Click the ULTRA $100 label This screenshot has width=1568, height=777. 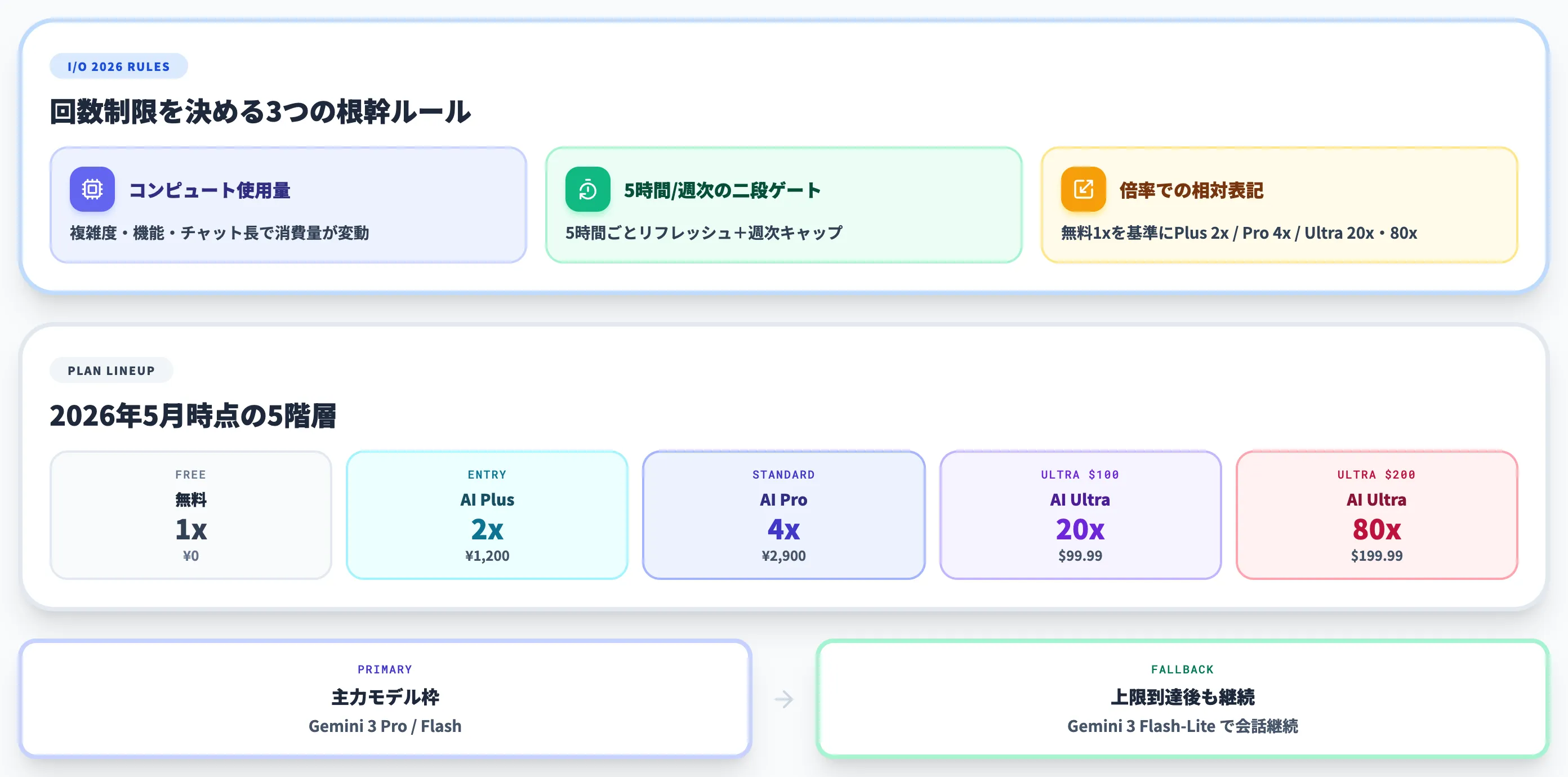pyautogui.click(x=1080, y=475)
